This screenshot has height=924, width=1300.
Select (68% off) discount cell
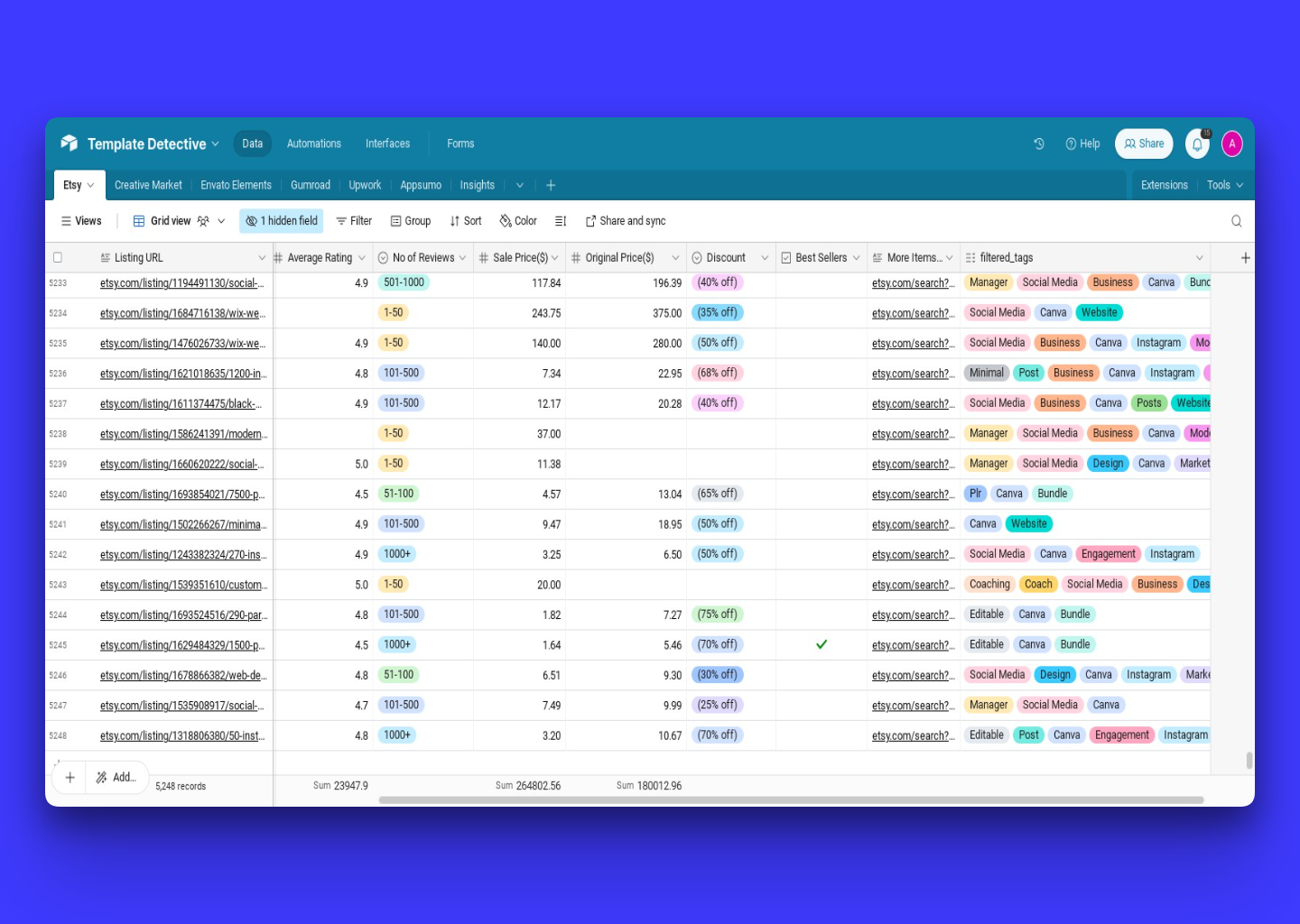pyautogui.click(x=717, y=373)
